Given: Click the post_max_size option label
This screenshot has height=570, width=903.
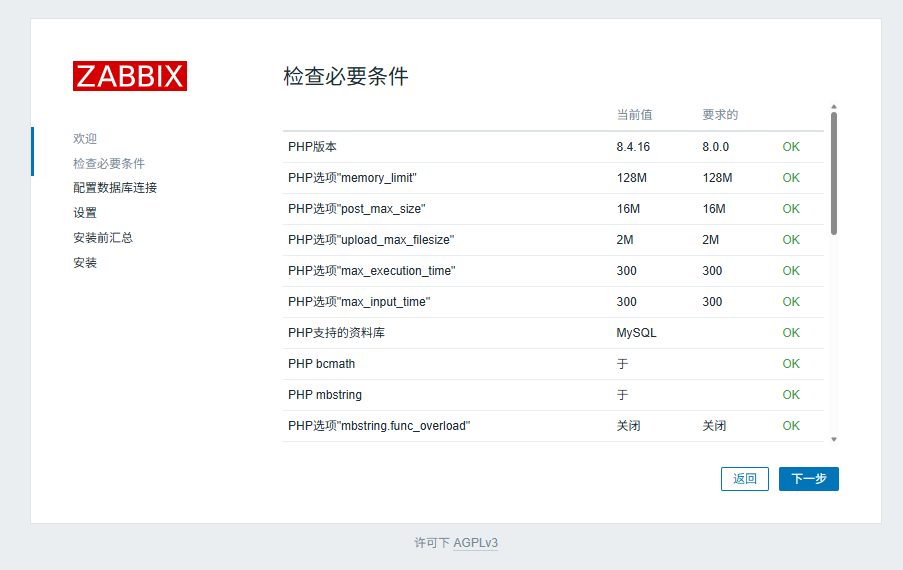Looking at the screenshot, I should point(356,209).
